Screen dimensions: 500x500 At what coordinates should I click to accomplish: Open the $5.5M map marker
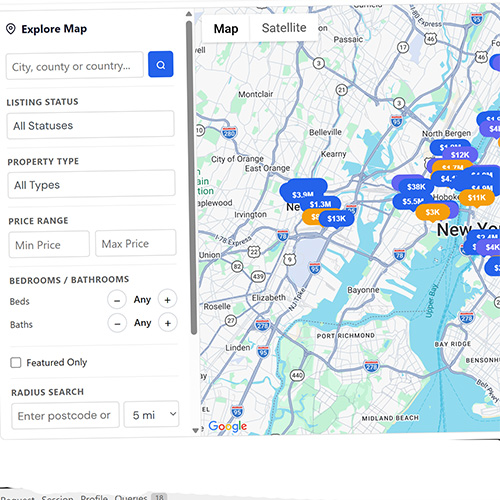[x=412, y=201]
